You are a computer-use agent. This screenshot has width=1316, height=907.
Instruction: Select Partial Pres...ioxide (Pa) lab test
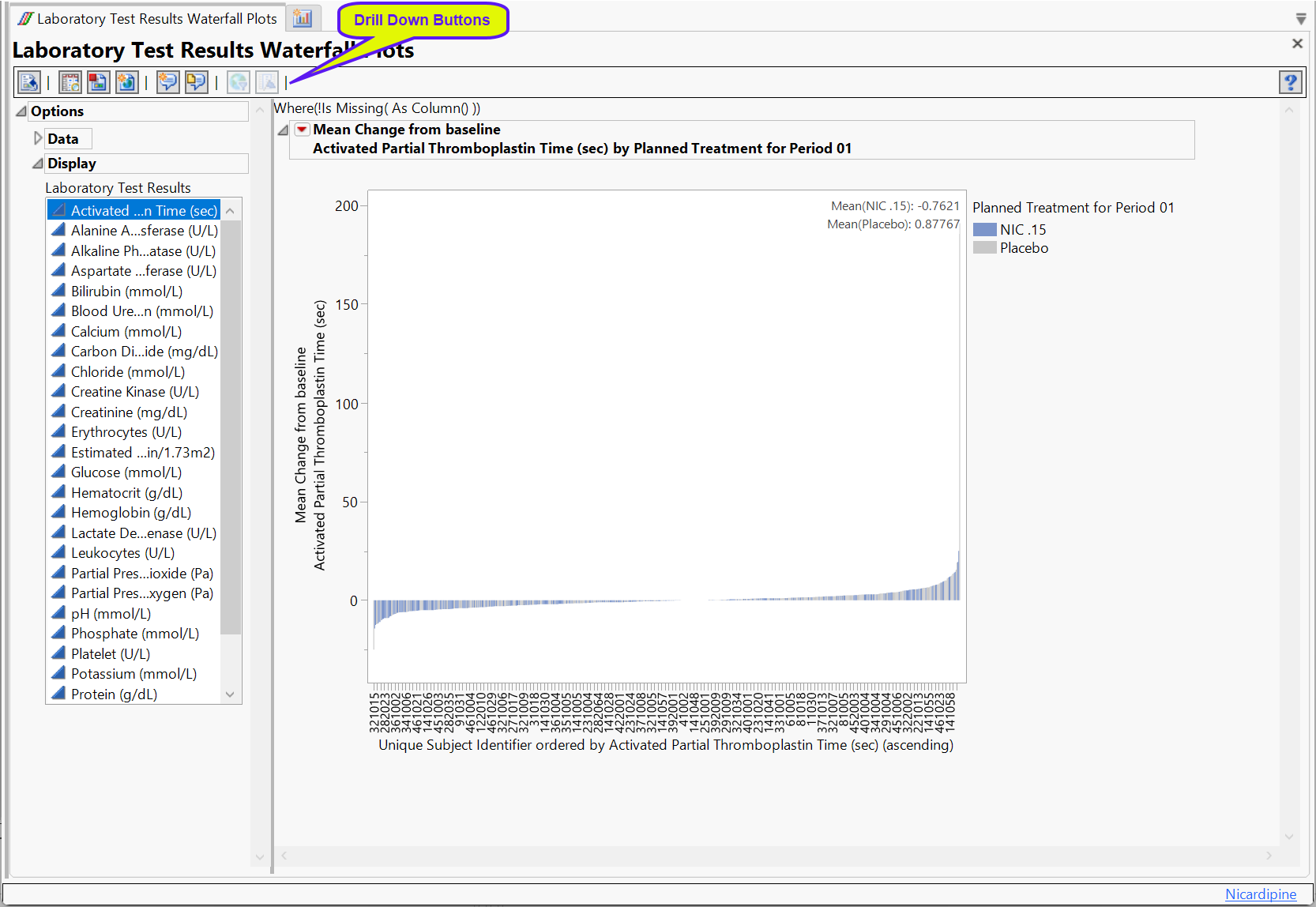point(133,574)
